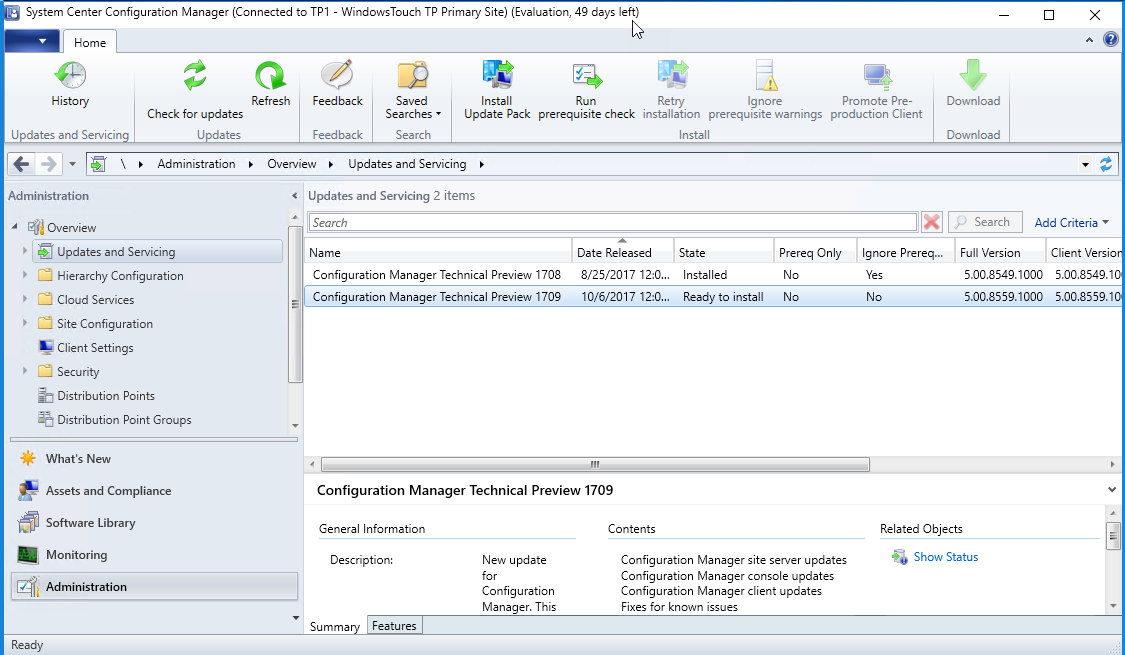The image size is (1125, 655).
Task: Click the navigation tree vertical scrollbar
Action: [x=295, y=304]
